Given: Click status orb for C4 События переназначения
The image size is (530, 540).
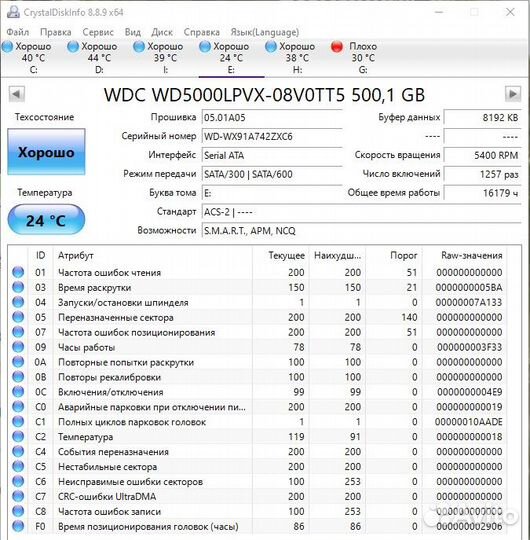Looking at the screenshot, I should pyautogui.click(x=18, y=451).
